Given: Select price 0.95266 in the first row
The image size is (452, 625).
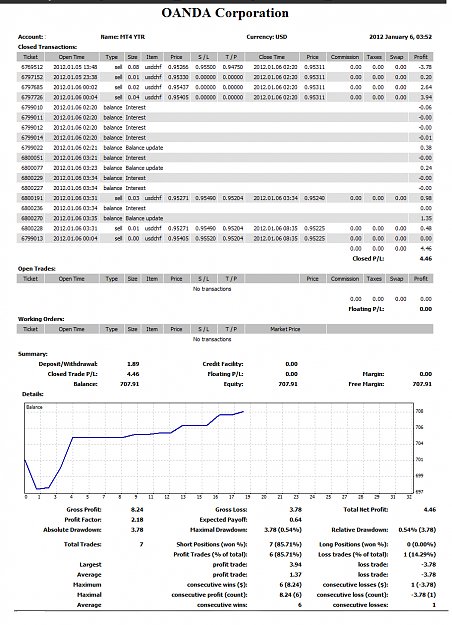Looking at the screenshot, I should click(178, 67).
